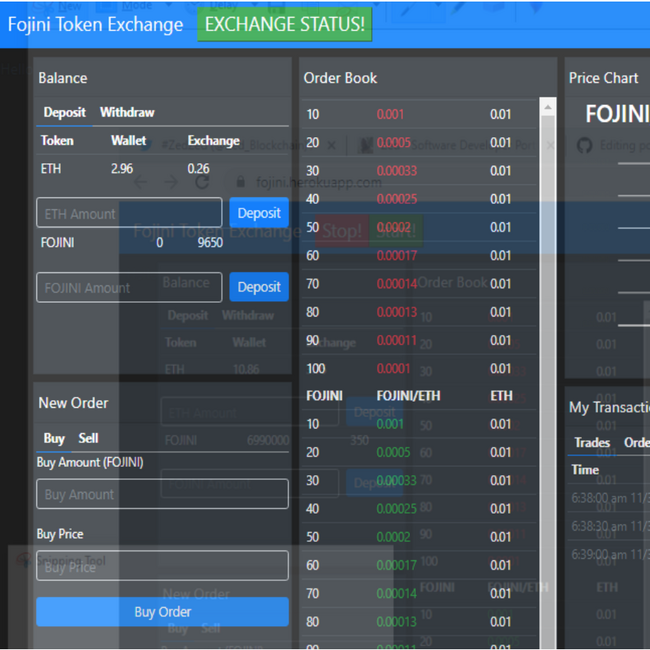Select the Deposit tab in Balance
Image resolution: width=650 pixels, height=650 pixels.
click(64, 112)
